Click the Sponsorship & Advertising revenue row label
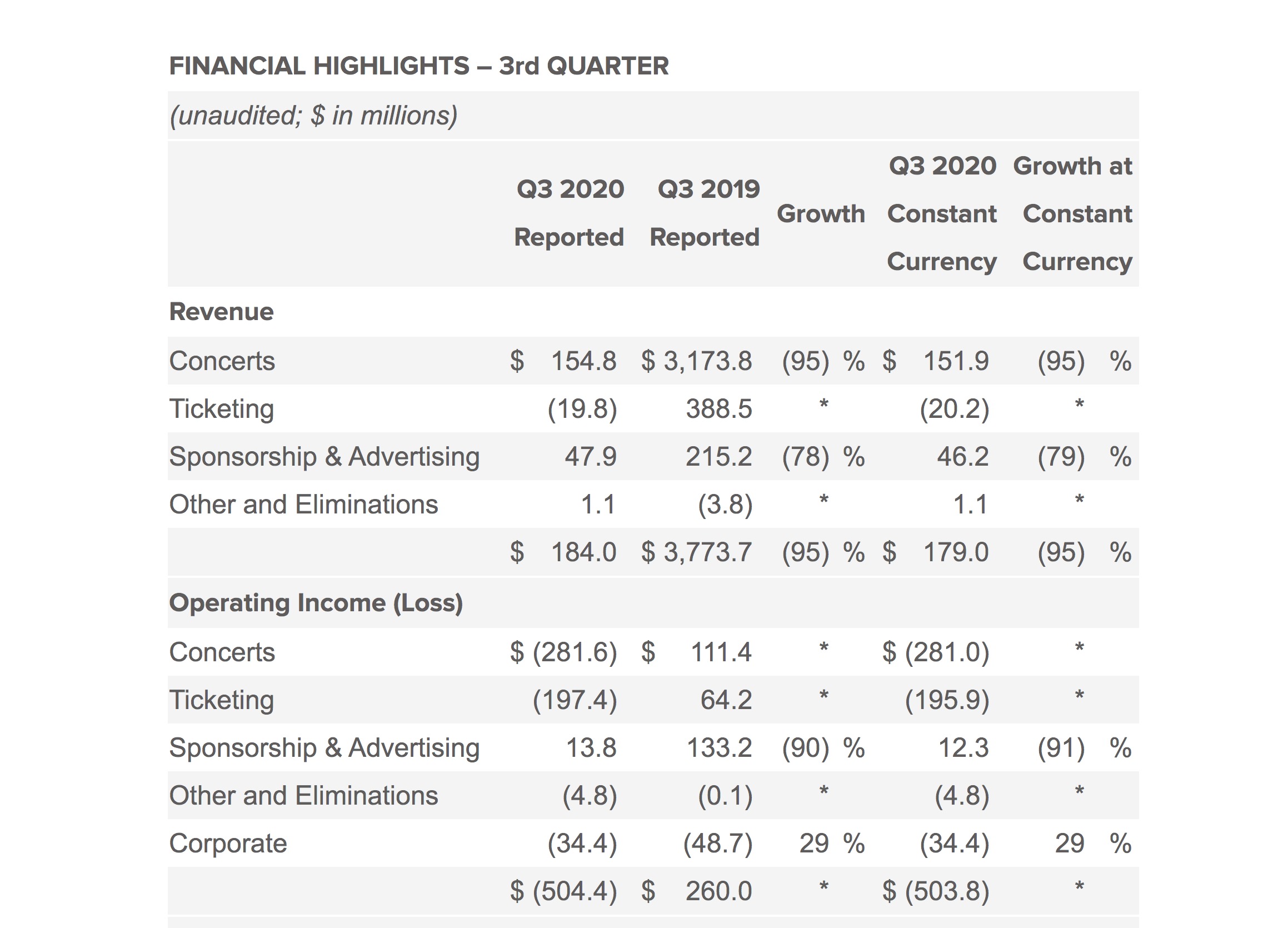Viewport: 1288px width, 928px height. pos(325,457)
